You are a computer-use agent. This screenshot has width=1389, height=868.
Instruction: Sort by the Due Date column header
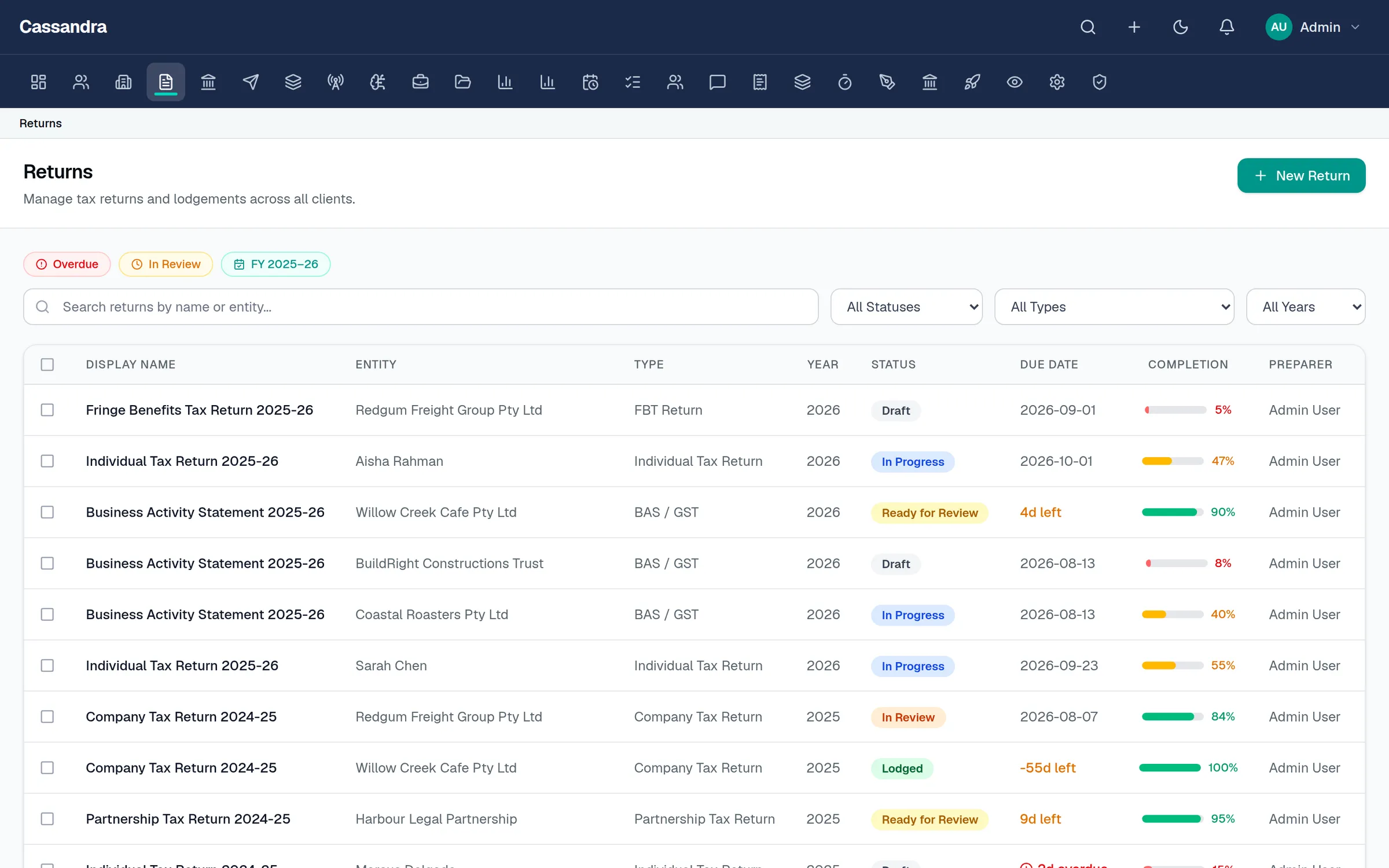tap(1049, 365)
